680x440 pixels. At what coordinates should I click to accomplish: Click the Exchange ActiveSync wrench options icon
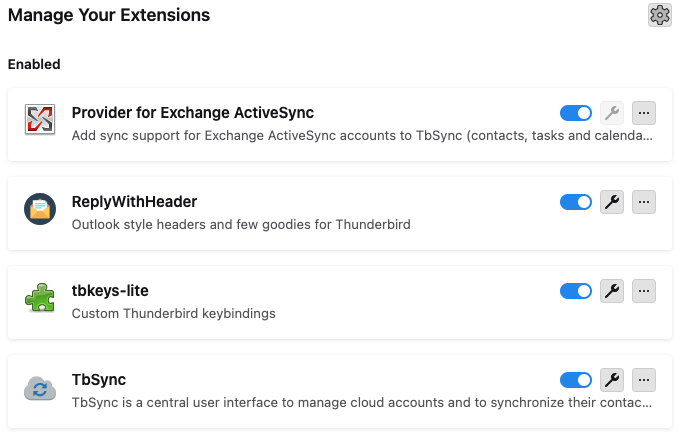[611, 113]
